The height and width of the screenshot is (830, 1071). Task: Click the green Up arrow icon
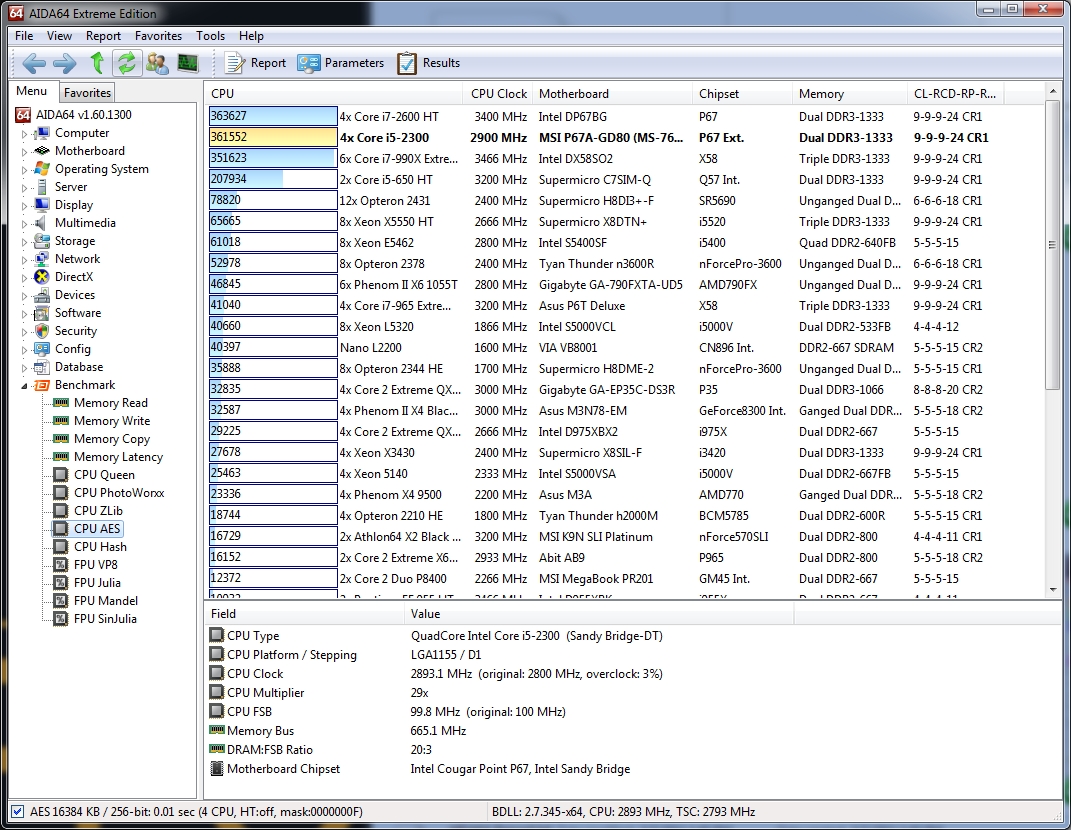pos(97,63)
